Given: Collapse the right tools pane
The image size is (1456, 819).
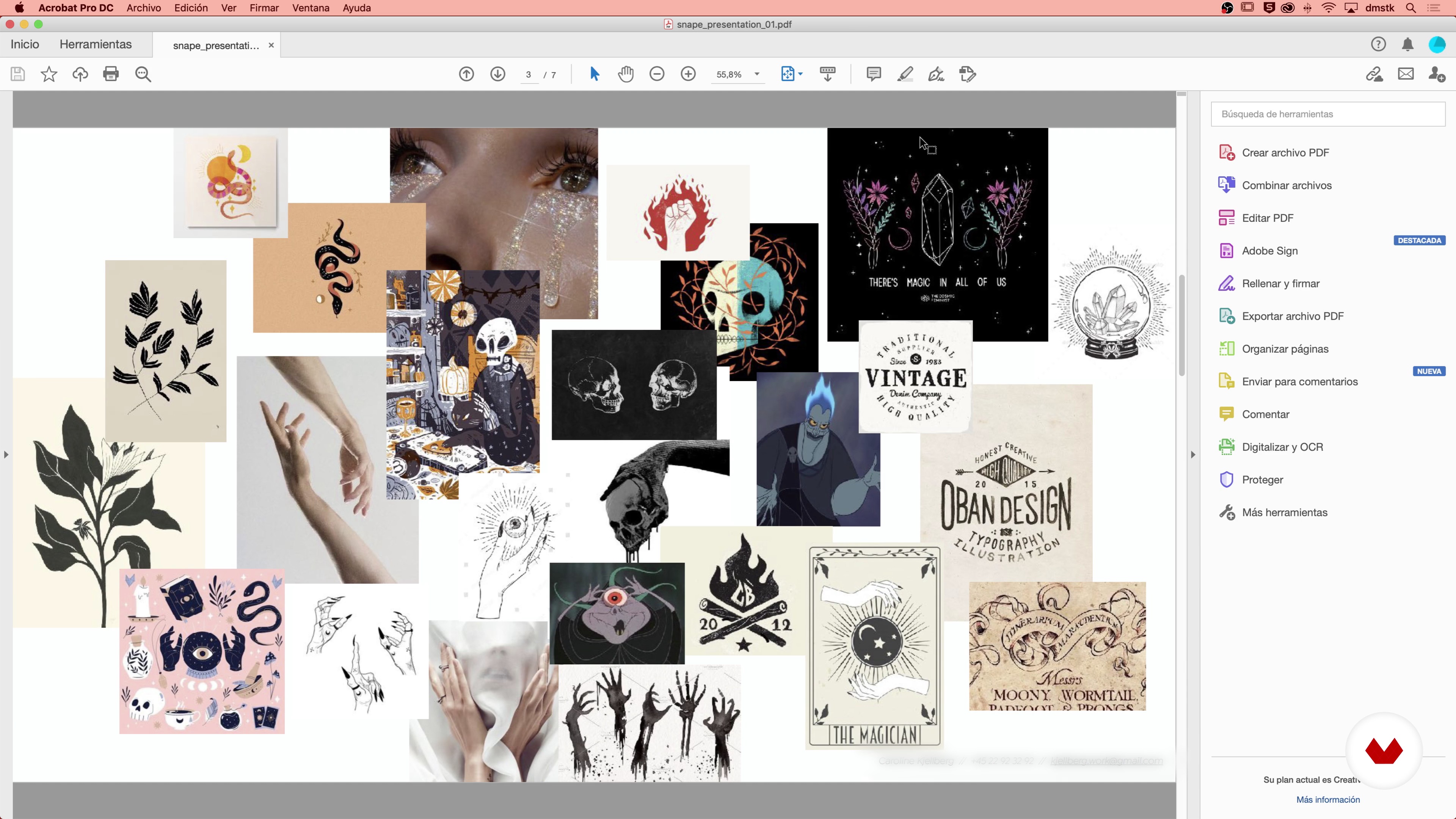Looking at the screenshot, I should pos(1193,455).
